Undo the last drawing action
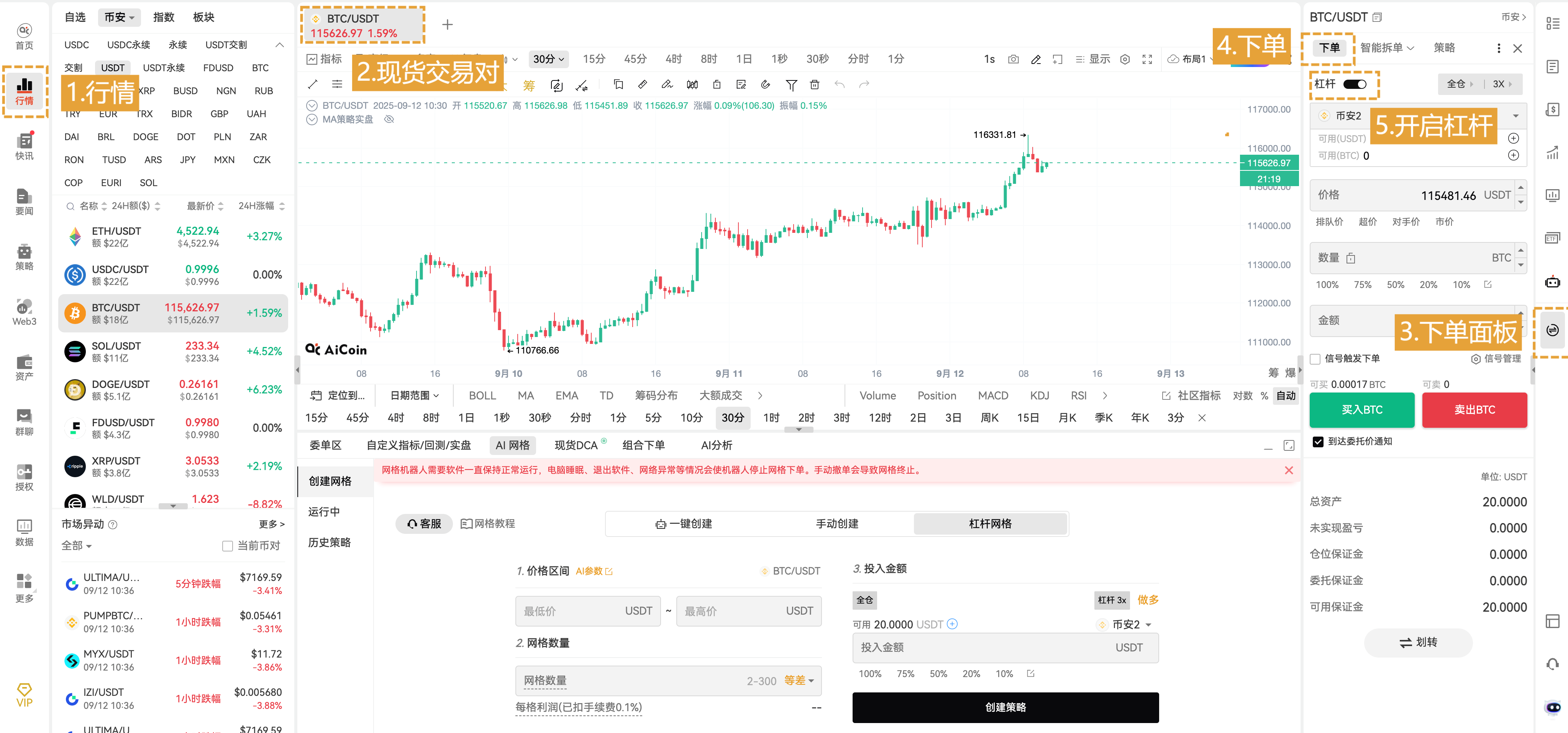 click(840, 85)
